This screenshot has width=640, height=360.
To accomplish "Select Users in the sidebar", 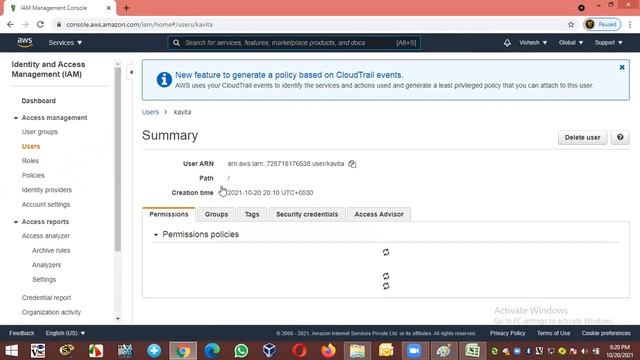I will point(31,146).
